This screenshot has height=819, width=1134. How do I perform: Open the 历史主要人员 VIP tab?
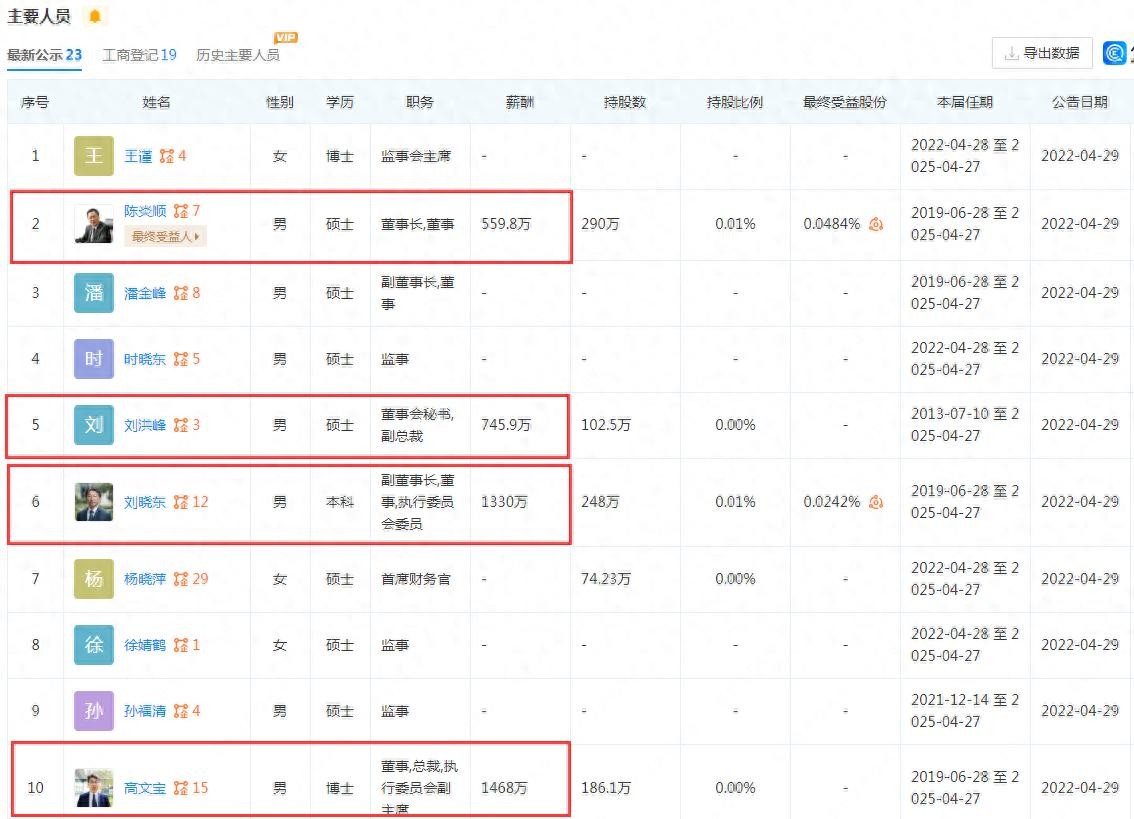click(x=238, y=55)
